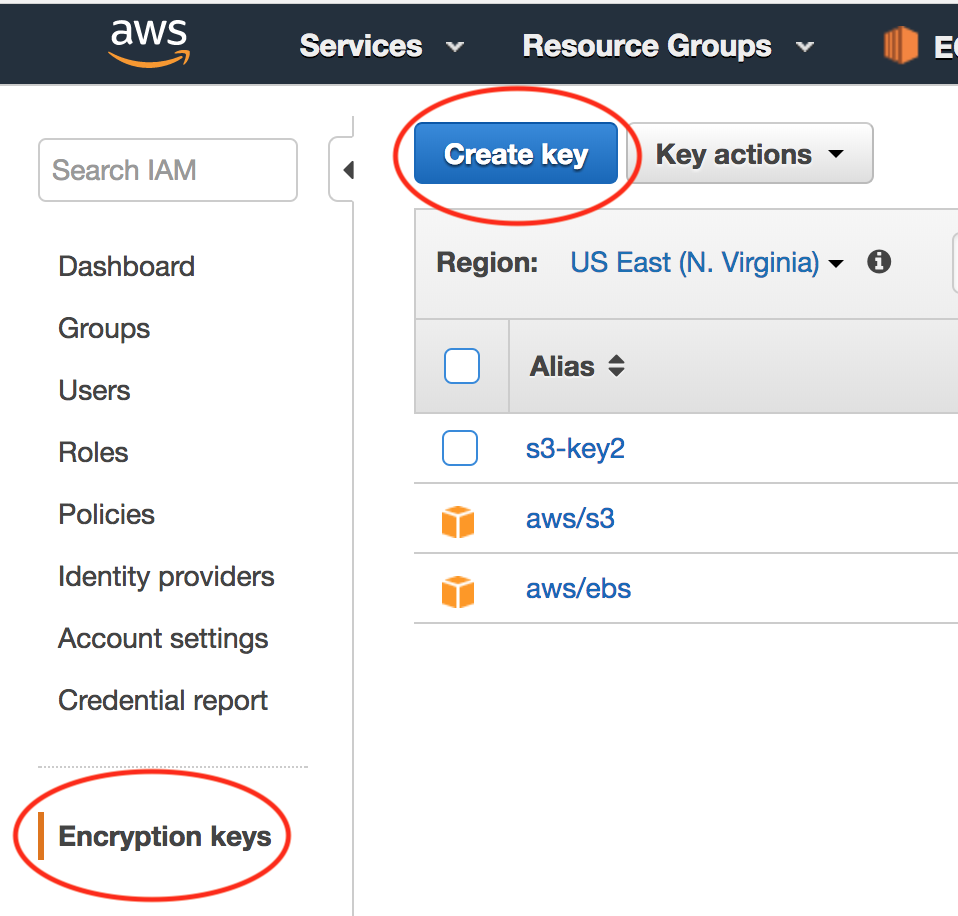Focus the Search IAM input field
Viewport: 958px width, 916px height.
[x=167, y=170]
